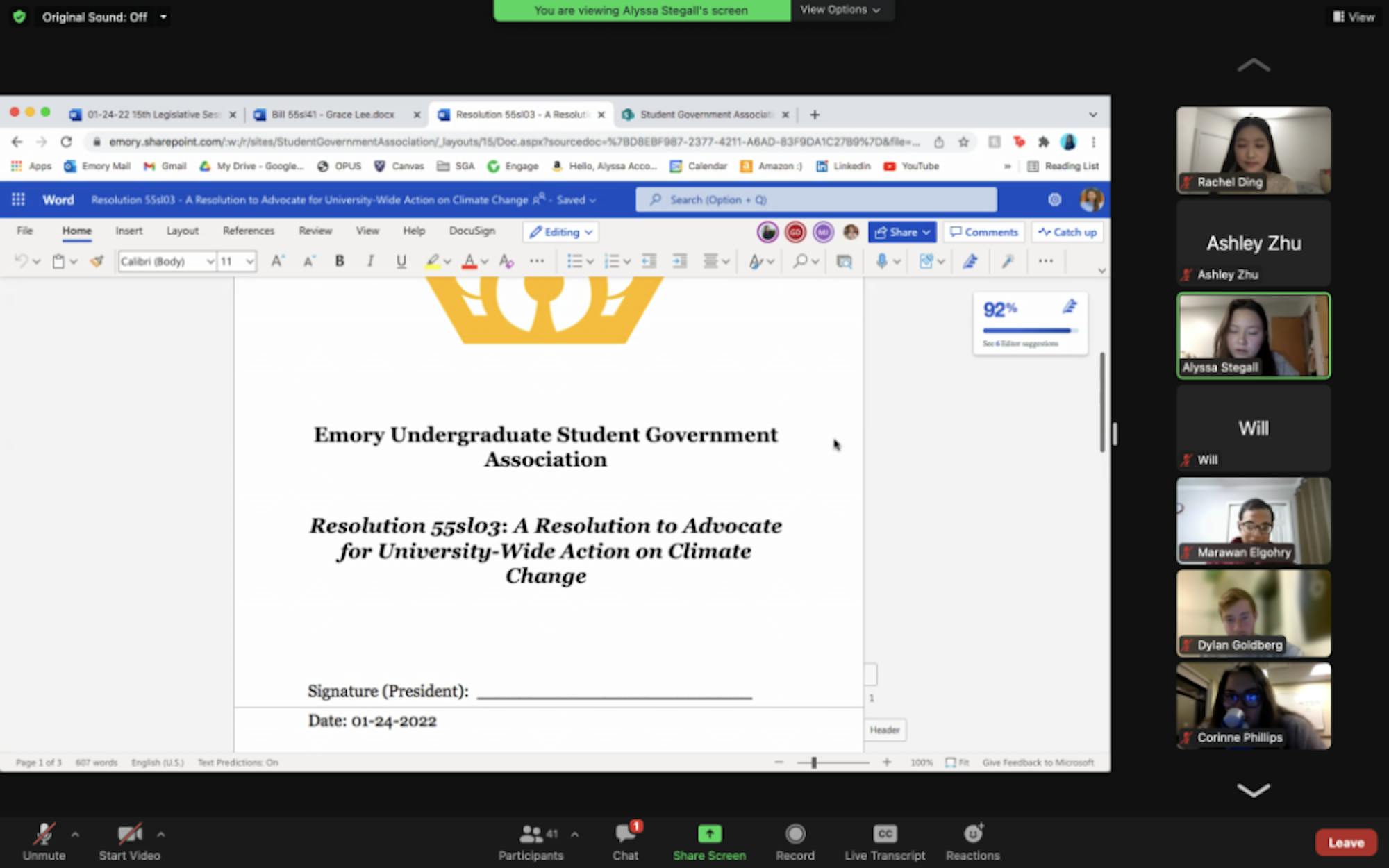The image size is (1389, 868).
Task: Click Share Screen in Zoom toolbar
Action: click(x=709, y=842)
